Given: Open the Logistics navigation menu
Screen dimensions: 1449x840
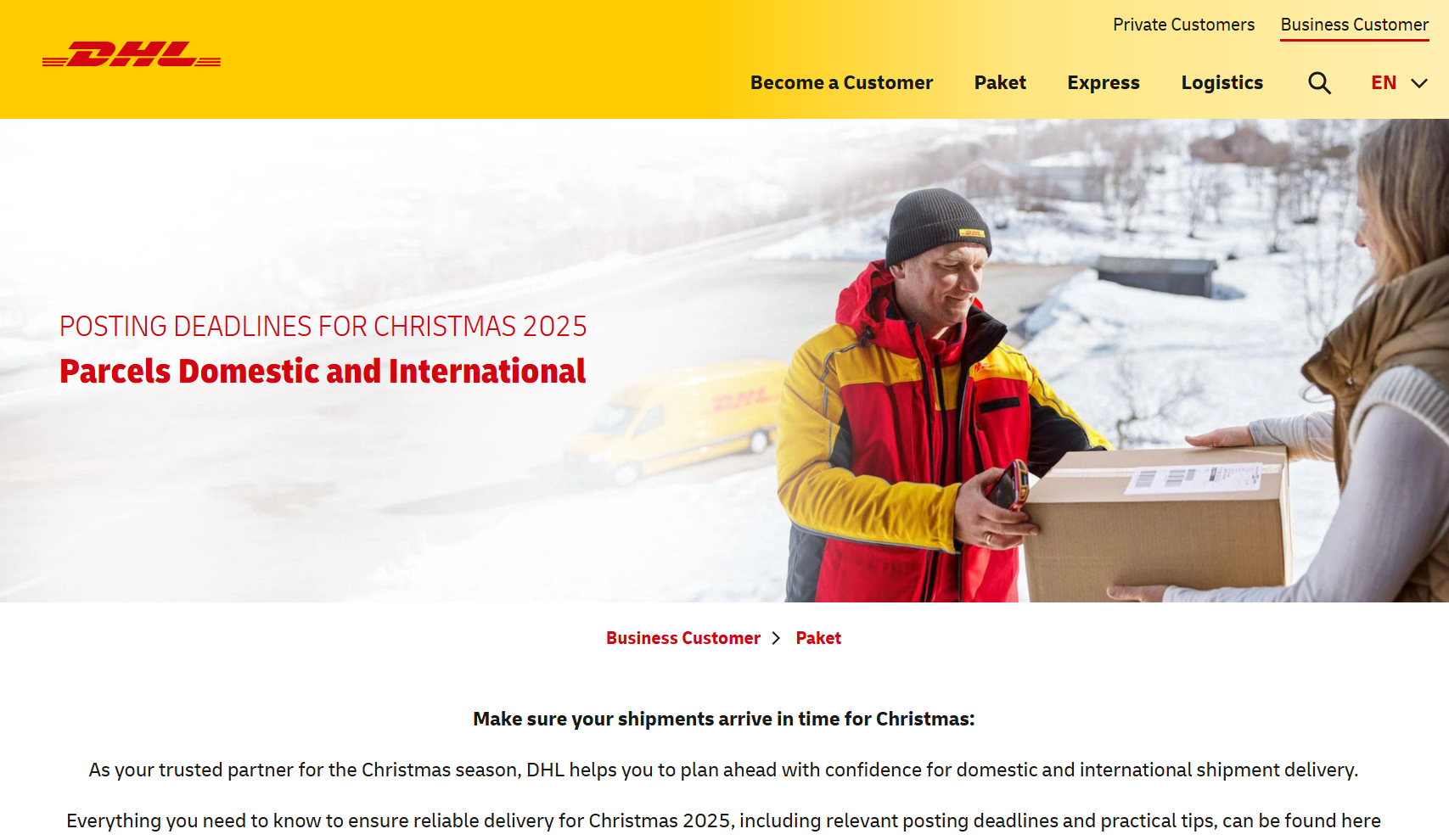Looking at the screenshot, I should (1222, 83).
